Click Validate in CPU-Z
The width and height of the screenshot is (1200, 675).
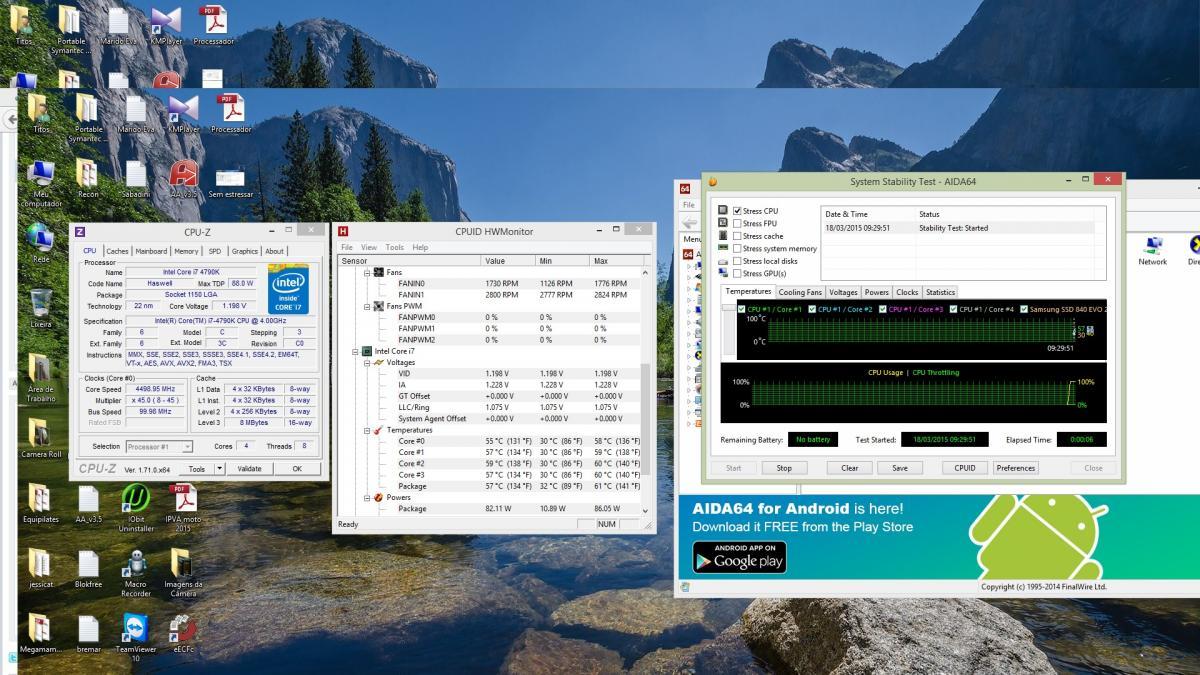pyautogui.click(x=249, y=468)
